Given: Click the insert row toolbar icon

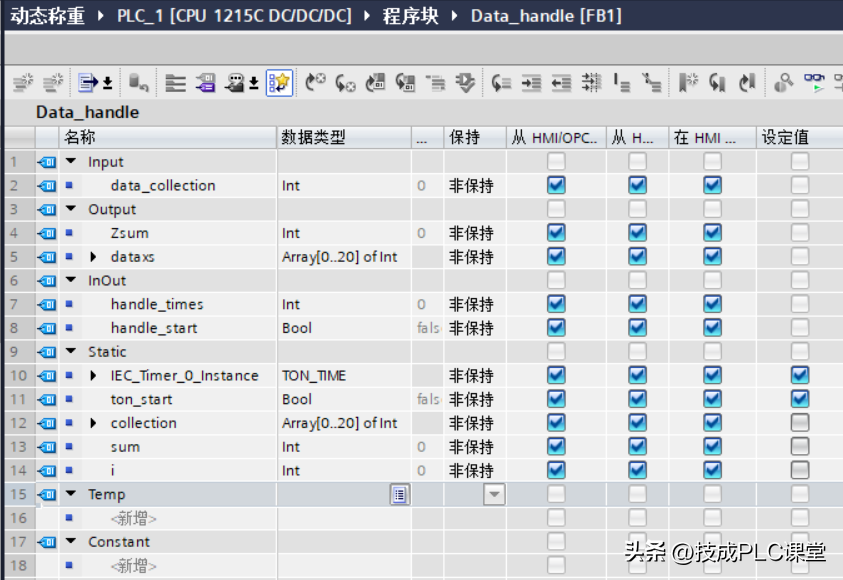Looking at the screenshot, I should [23, 83].
